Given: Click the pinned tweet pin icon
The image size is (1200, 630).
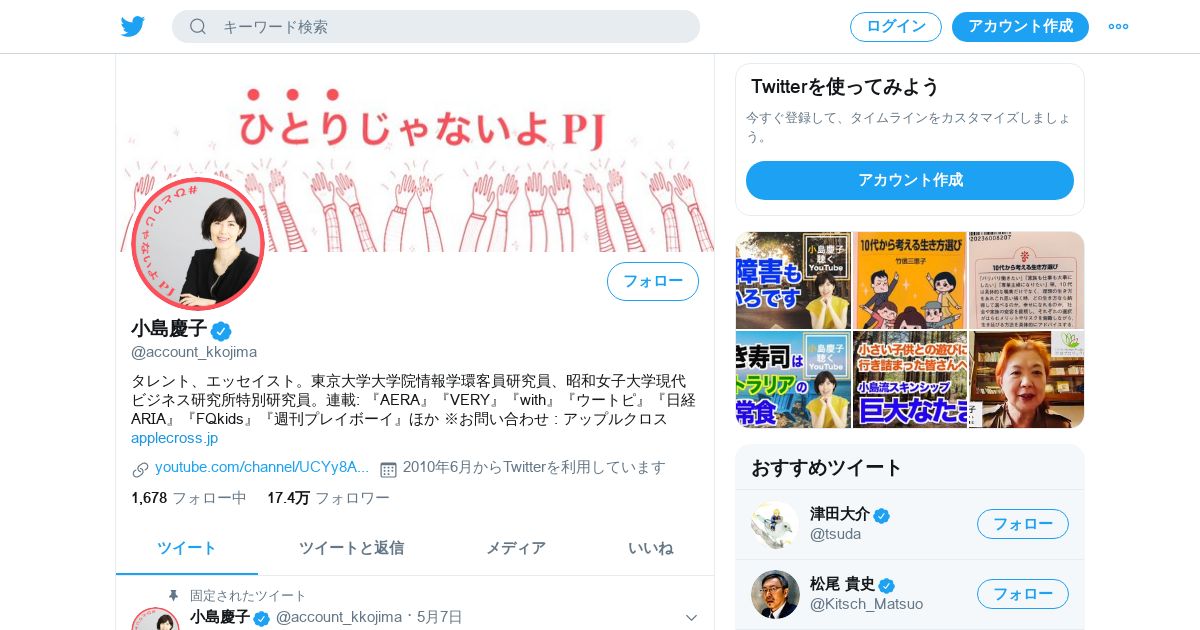Looking at the screenshot, I should tap(173, 596).
